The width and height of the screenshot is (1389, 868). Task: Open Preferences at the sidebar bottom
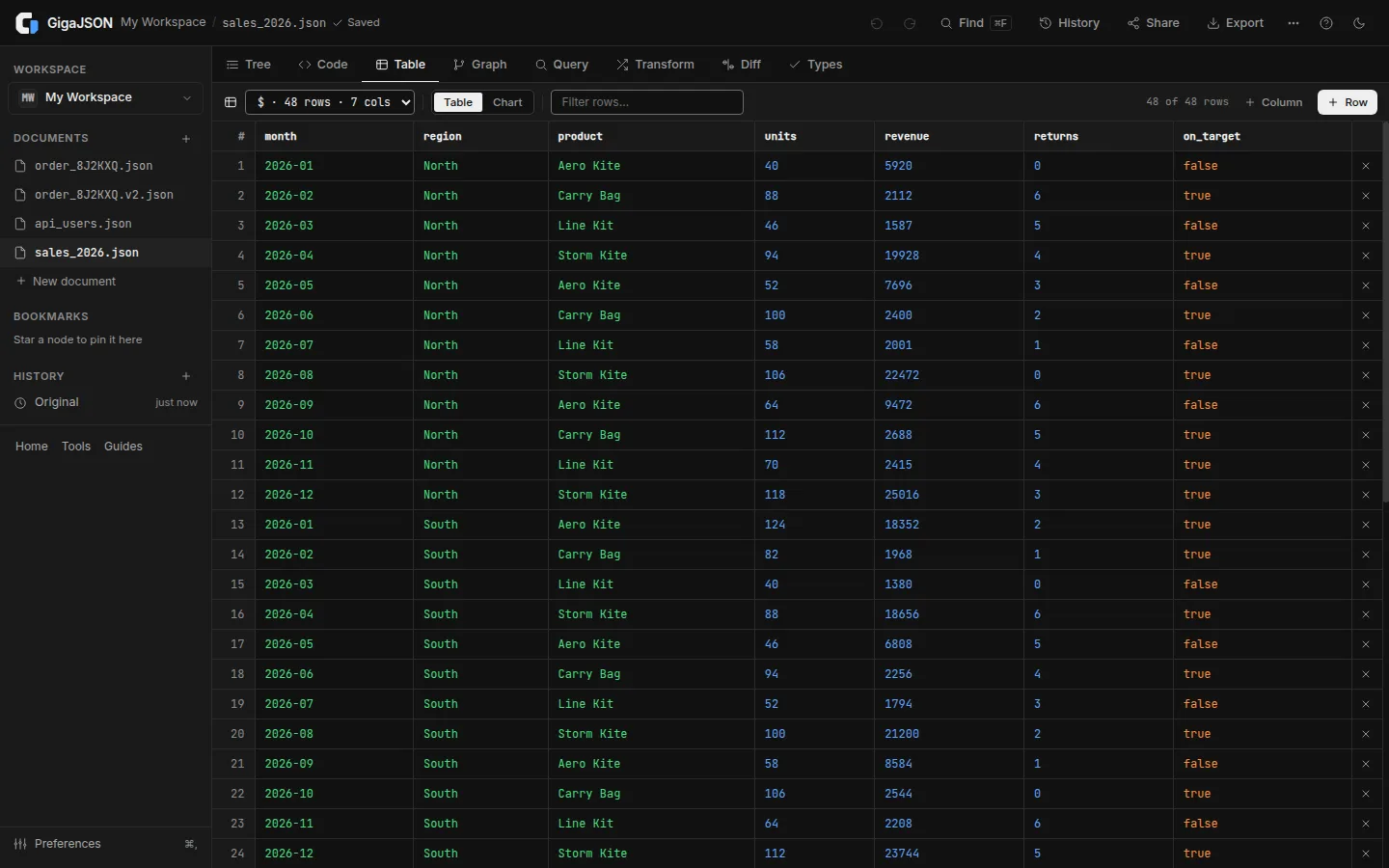[x=106, y=844]
